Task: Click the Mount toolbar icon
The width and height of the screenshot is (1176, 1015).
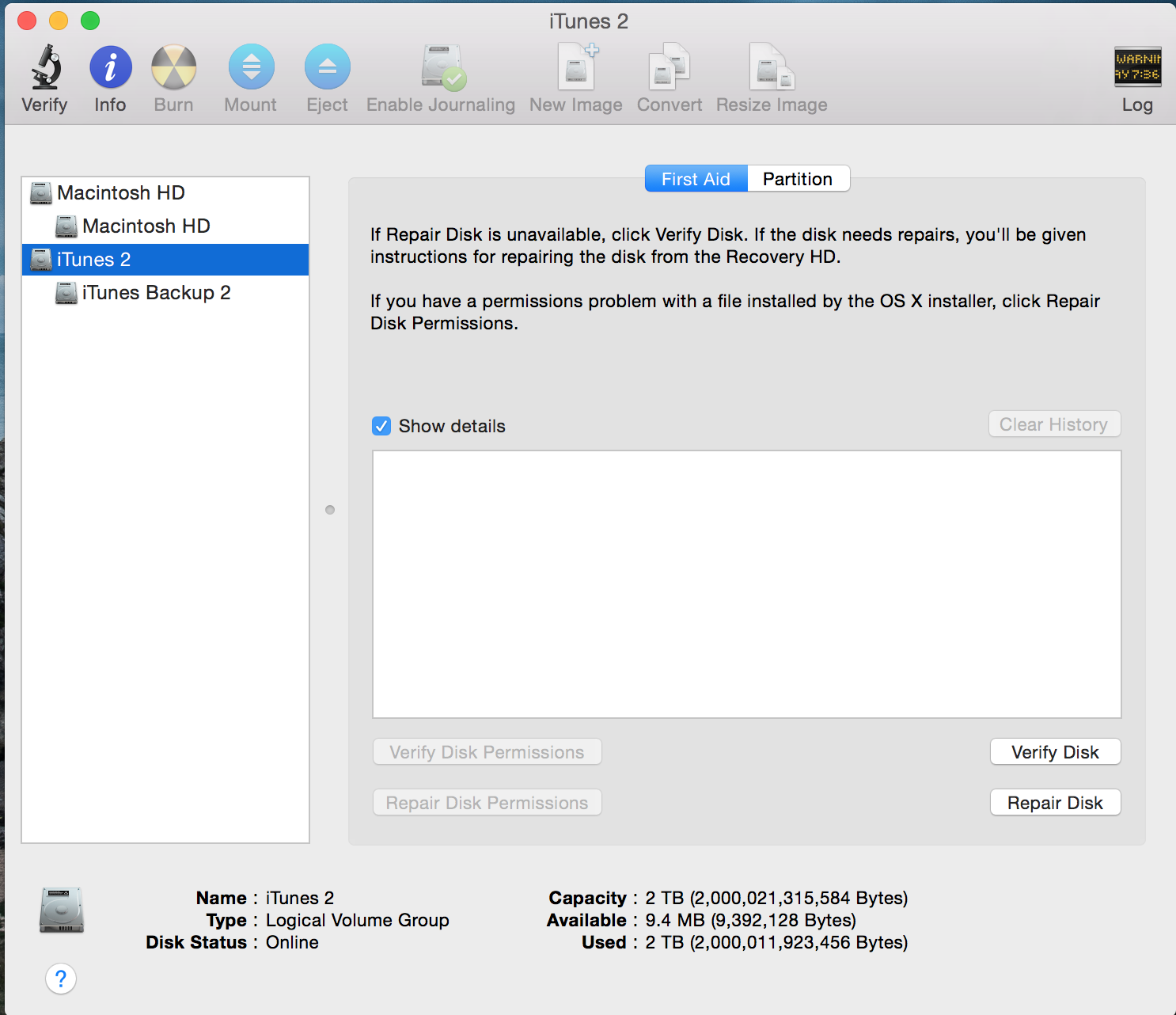Action: (251, 67)
